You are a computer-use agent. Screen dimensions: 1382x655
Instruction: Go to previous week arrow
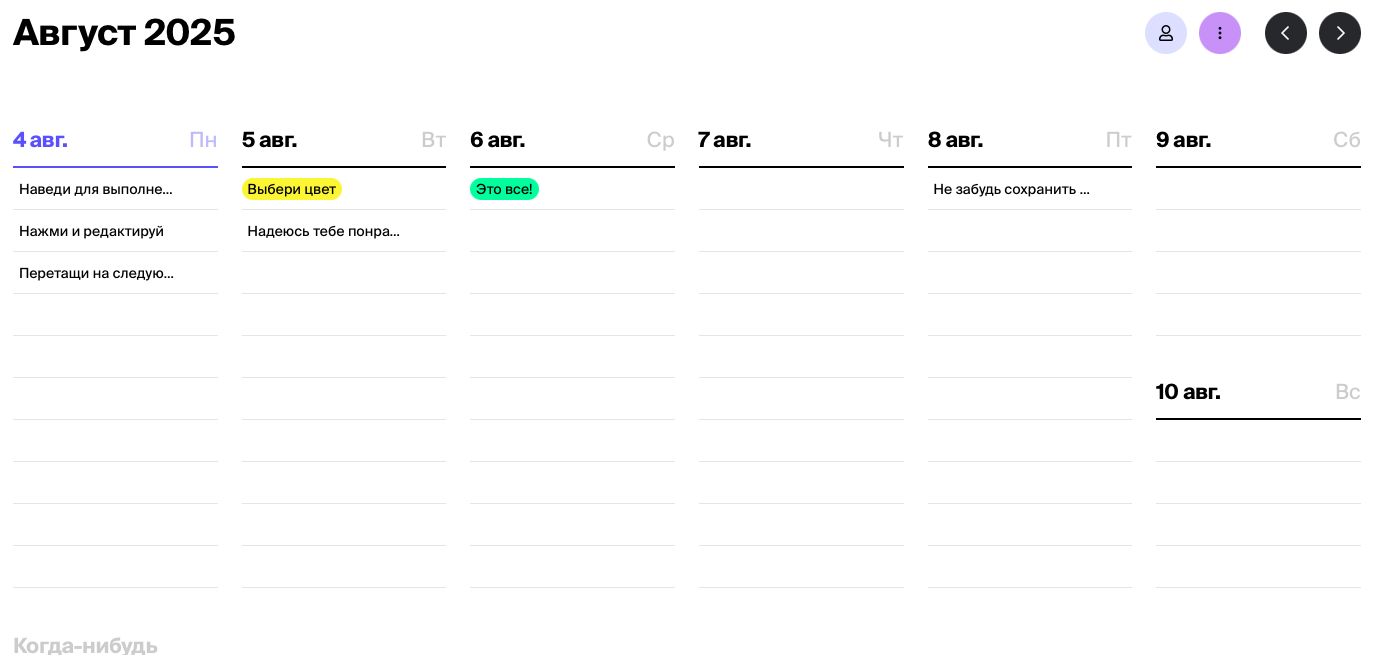[1285, 33]
